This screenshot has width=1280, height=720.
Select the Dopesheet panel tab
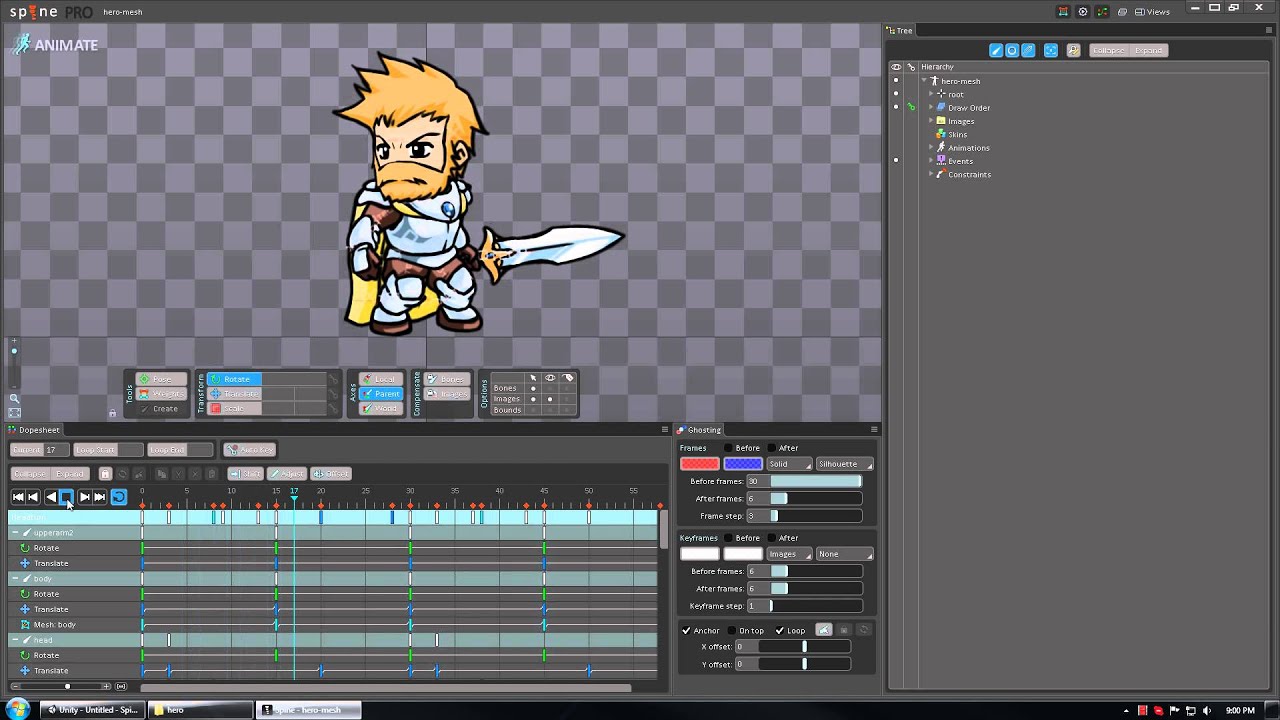[x=34, y=430]
